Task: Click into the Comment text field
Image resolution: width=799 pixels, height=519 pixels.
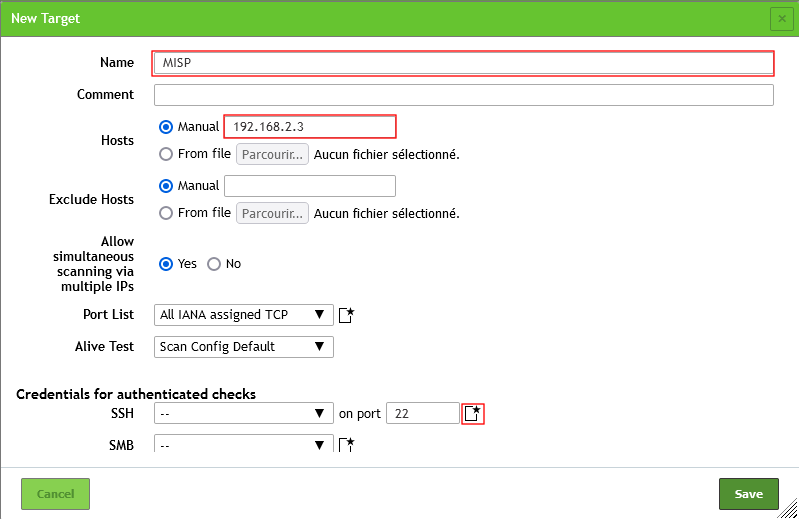Action: point(463,95)
